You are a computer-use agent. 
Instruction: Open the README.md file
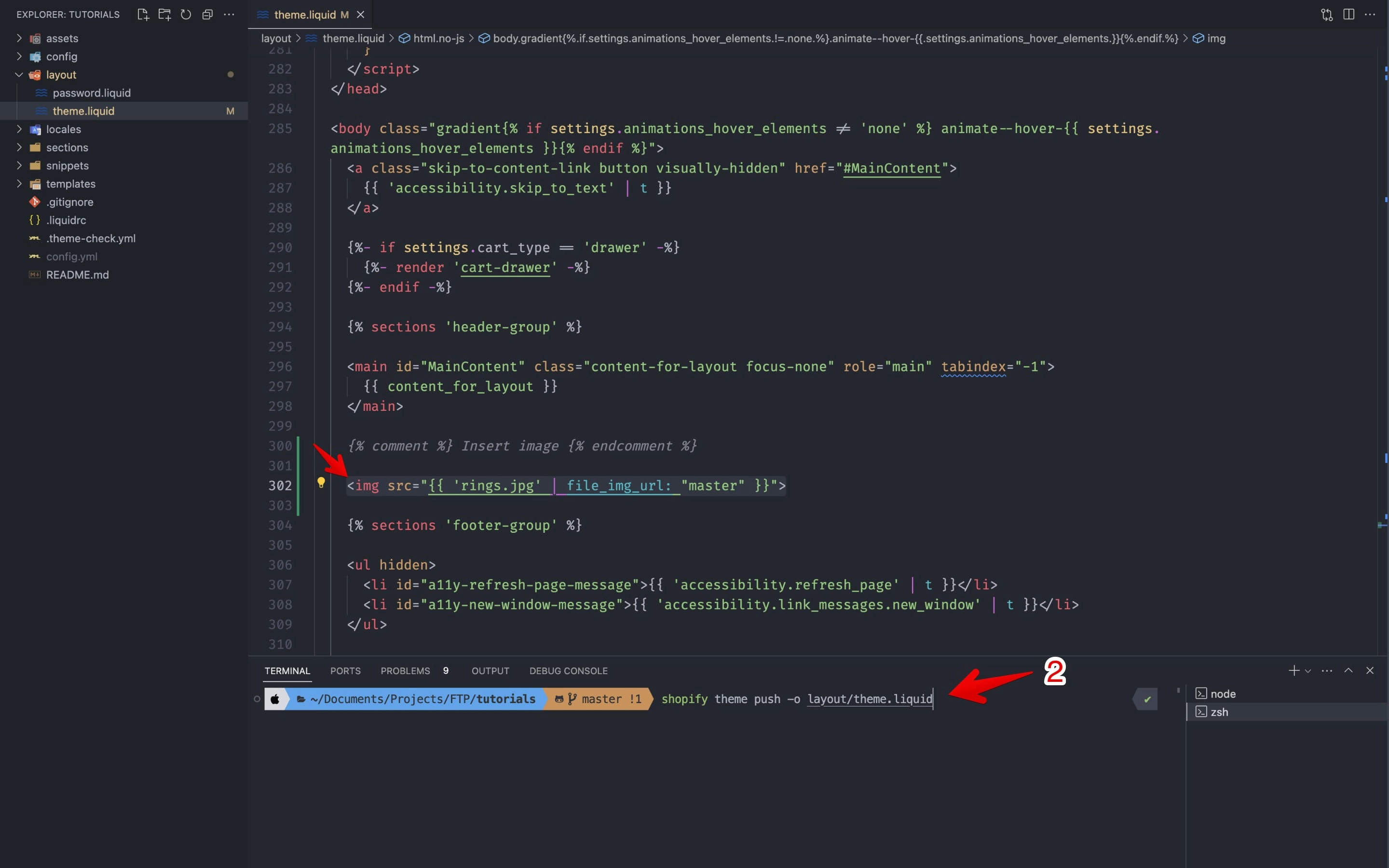[x=124, y=274]
